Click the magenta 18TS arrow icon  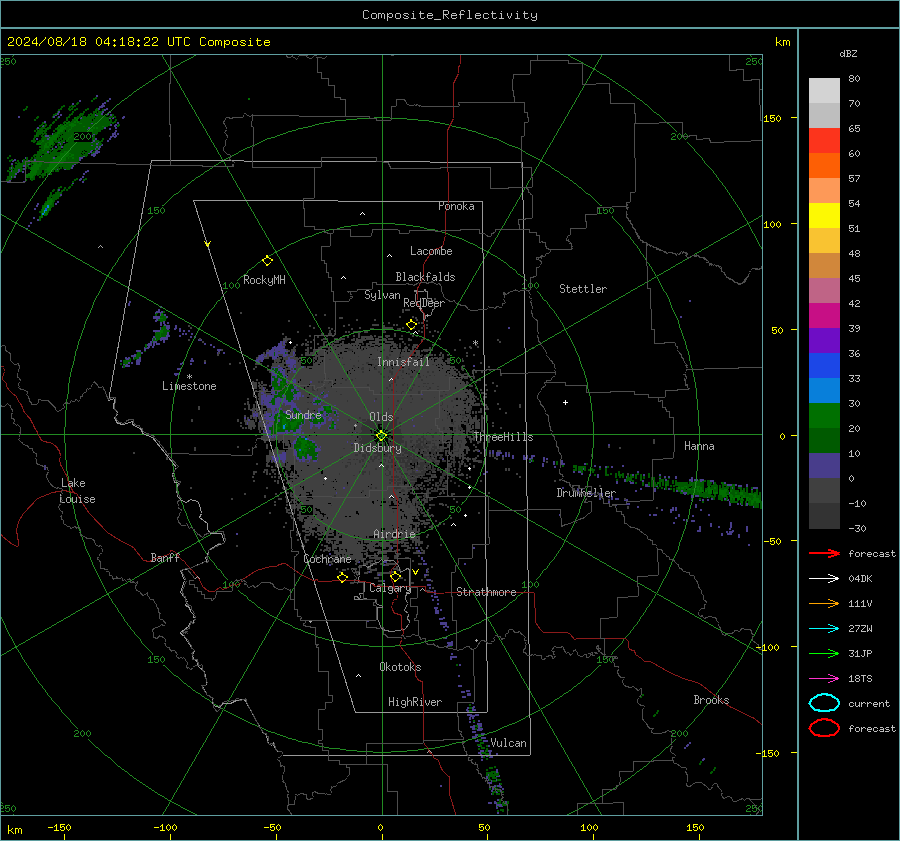tap(824, 679)
